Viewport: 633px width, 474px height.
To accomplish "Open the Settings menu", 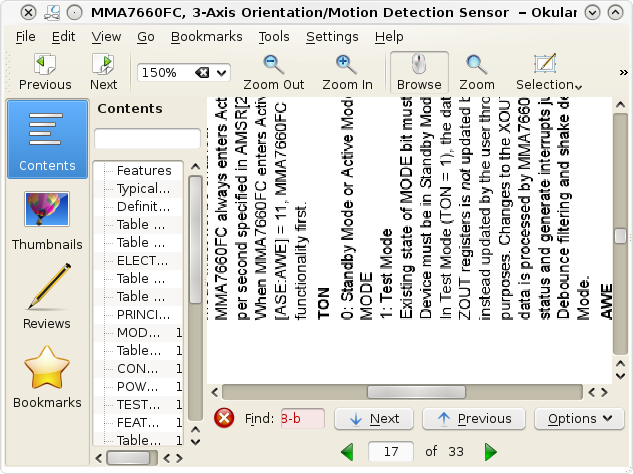I will (x=332, y=37).
